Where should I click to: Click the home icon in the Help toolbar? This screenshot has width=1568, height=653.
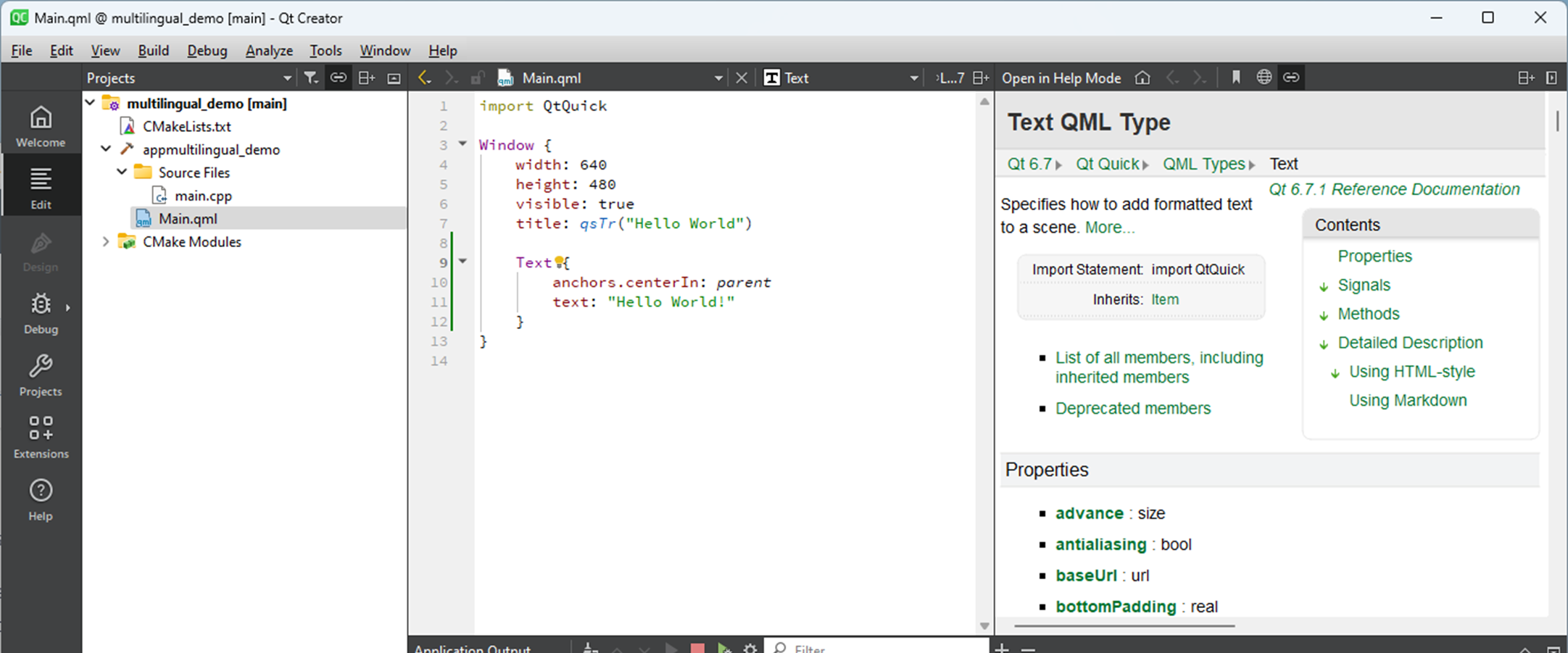click(1142, 78)
